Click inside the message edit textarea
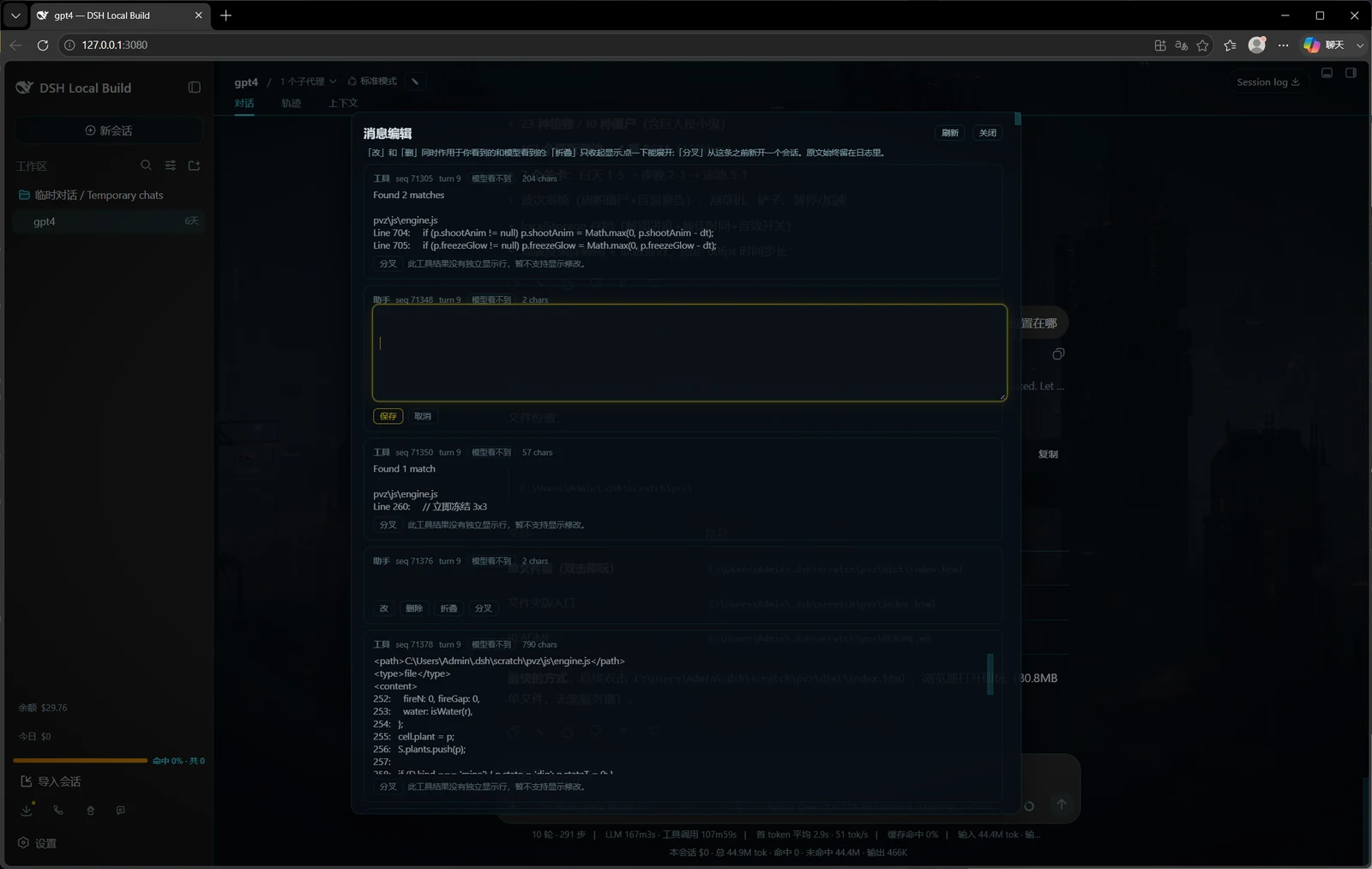The width and height of the screenshot is (1372, 869). click(x=689, y=353)
